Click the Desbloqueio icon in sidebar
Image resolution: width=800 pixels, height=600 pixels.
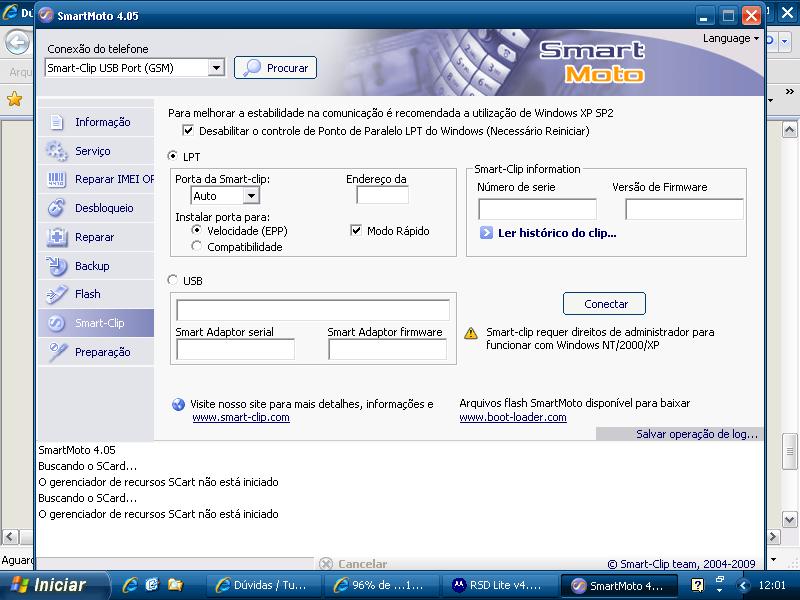pos(57,208)
